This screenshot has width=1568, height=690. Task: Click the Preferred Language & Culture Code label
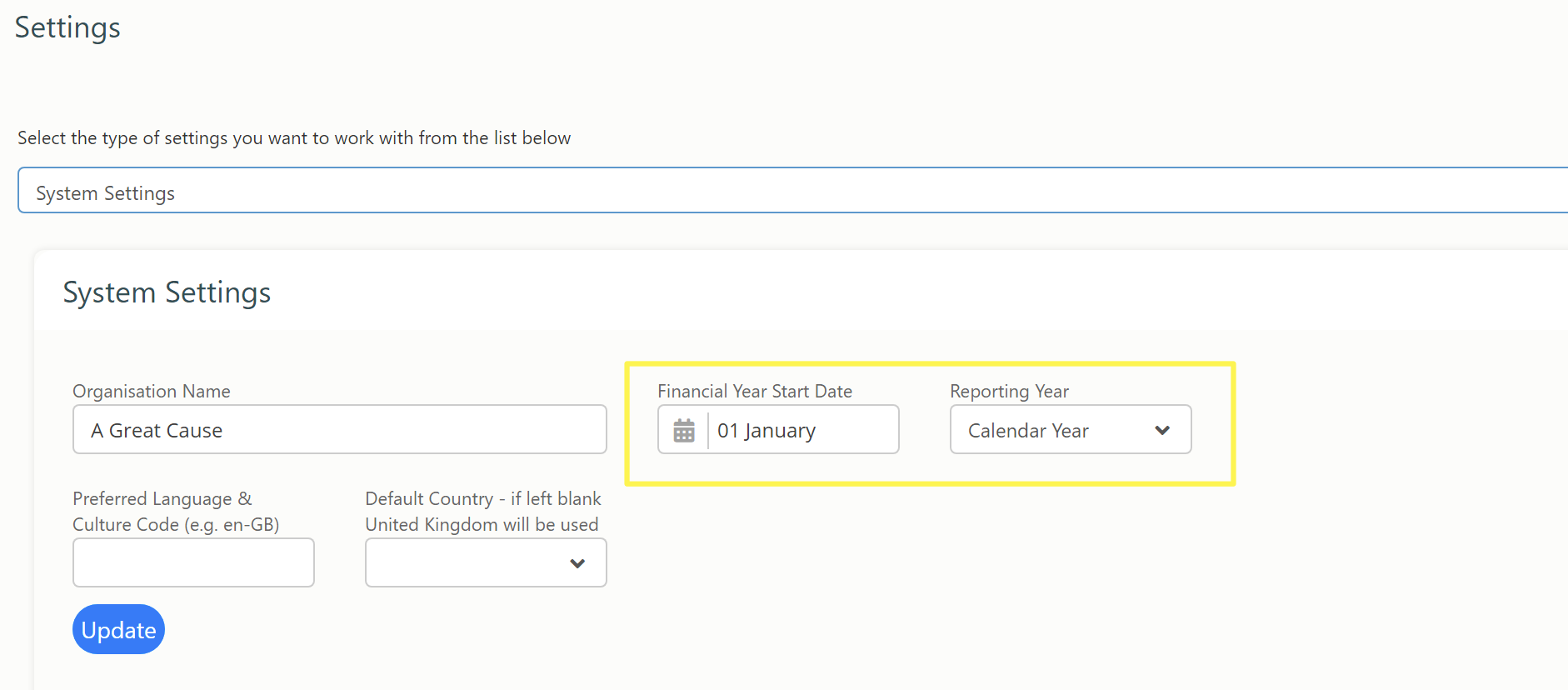(x=176, y=511)
